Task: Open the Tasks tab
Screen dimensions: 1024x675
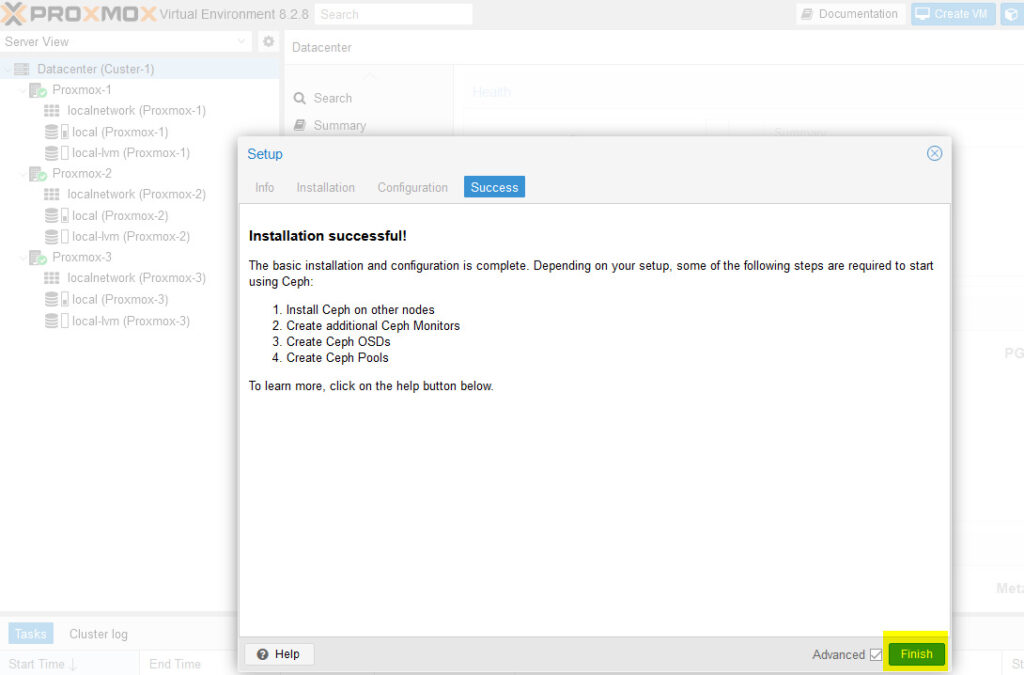Action: point(31,634)
